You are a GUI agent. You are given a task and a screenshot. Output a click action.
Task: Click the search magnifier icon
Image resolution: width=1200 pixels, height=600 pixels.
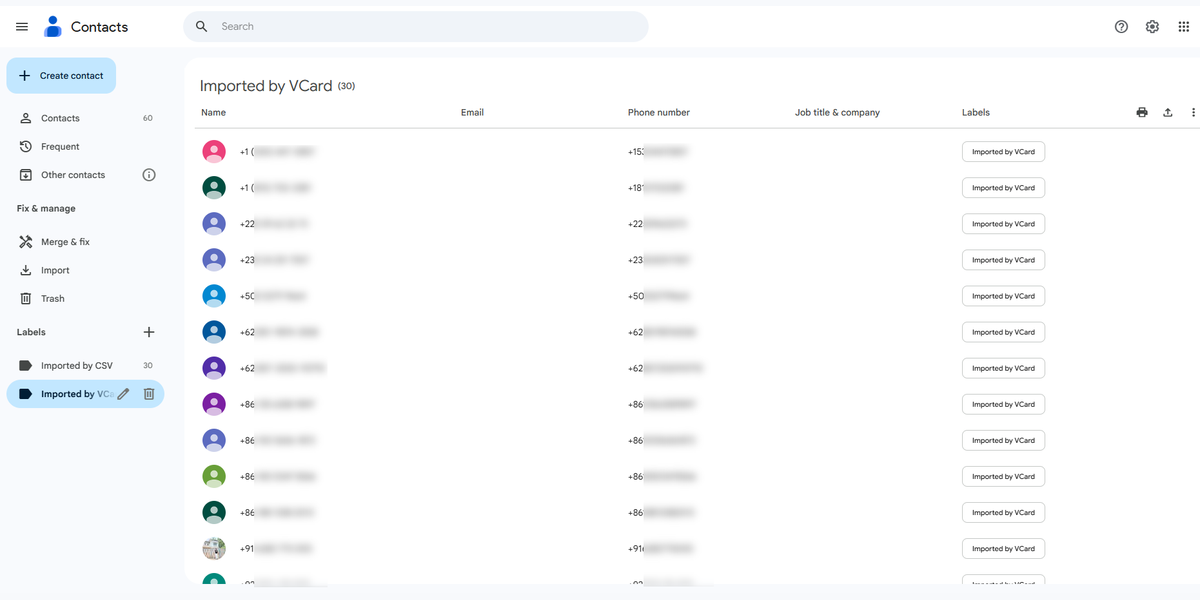(x=202, y=27)
